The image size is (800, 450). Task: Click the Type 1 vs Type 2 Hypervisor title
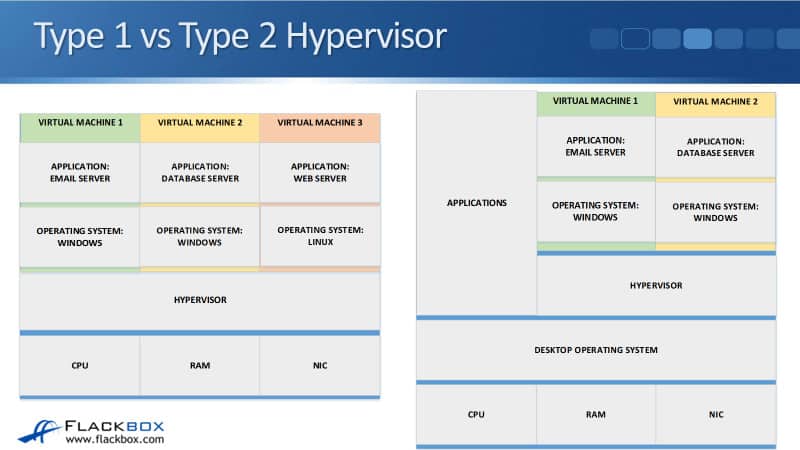pos(240,36)
